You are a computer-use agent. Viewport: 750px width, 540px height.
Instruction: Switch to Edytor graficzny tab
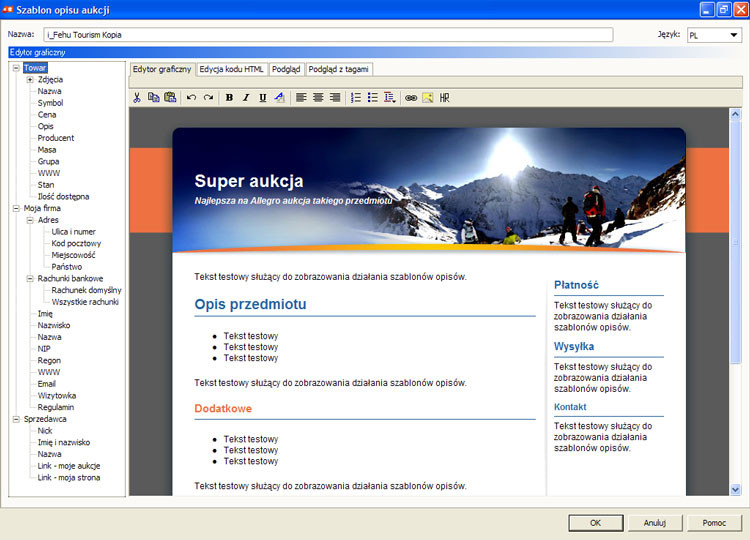click(162, 69)
